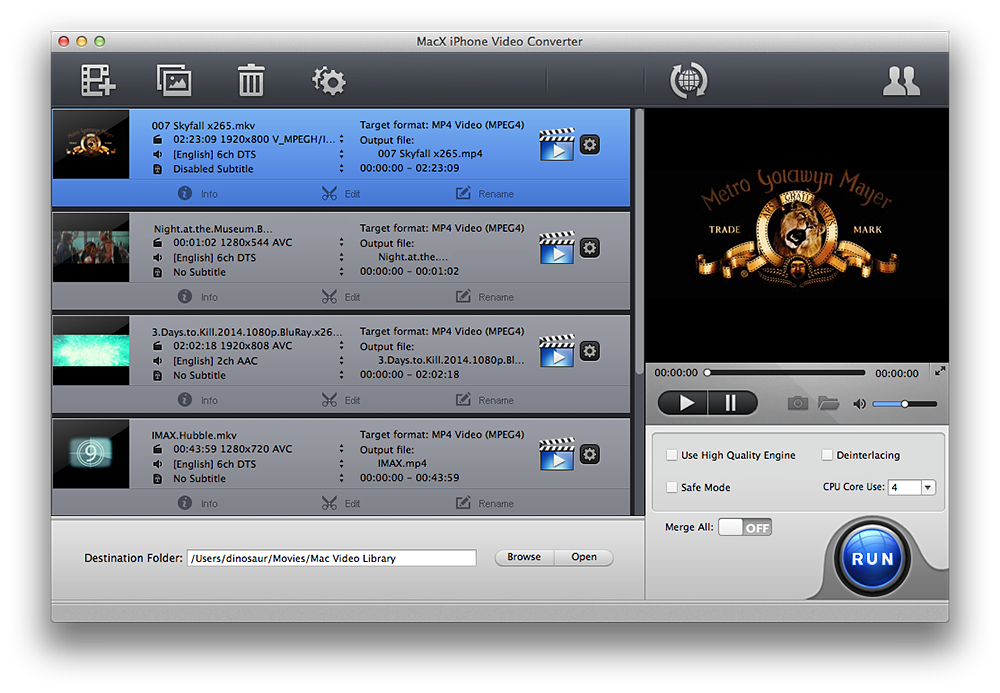Screen dimensions: 1000x693
Task: Enable Use High Quality Engine checkbox
Action: (x=672, y=455)
